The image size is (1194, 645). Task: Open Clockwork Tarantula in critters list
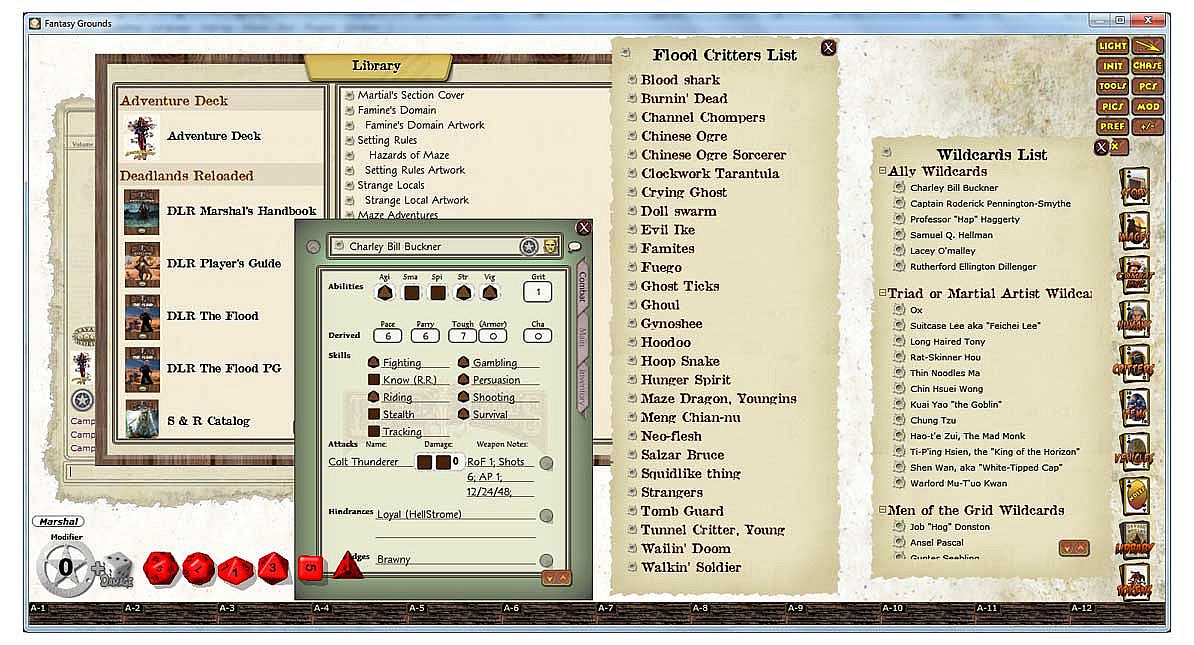tap(710, 174)
